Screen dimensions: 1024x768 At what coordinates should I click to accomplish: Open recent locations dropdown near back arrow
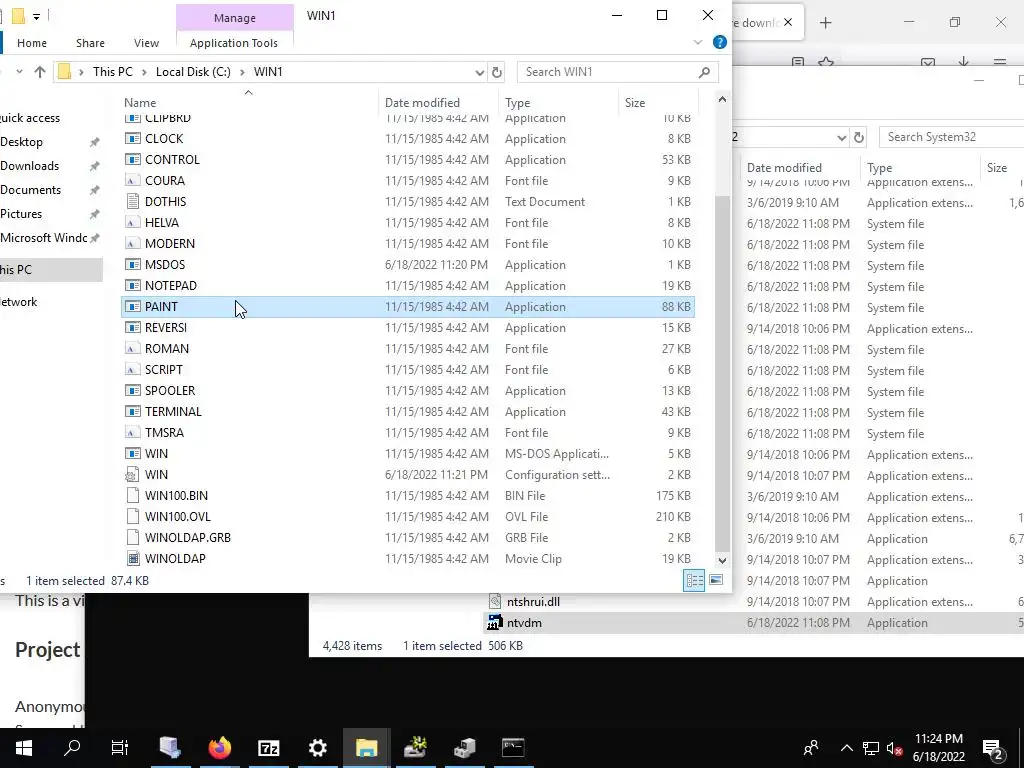pos(19,72)
